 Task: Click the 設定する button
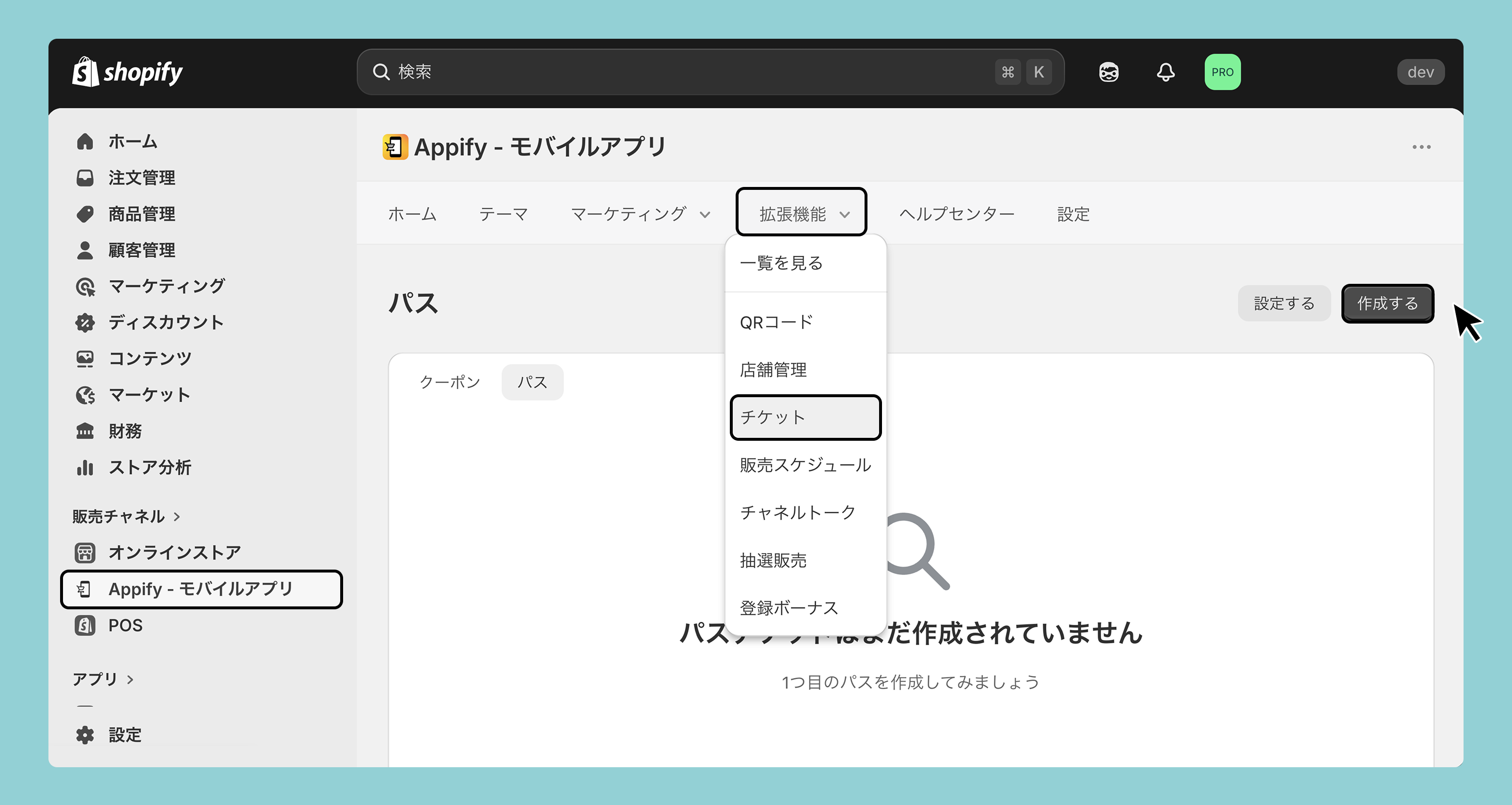pyautogui.click(x=1284, y=303)
